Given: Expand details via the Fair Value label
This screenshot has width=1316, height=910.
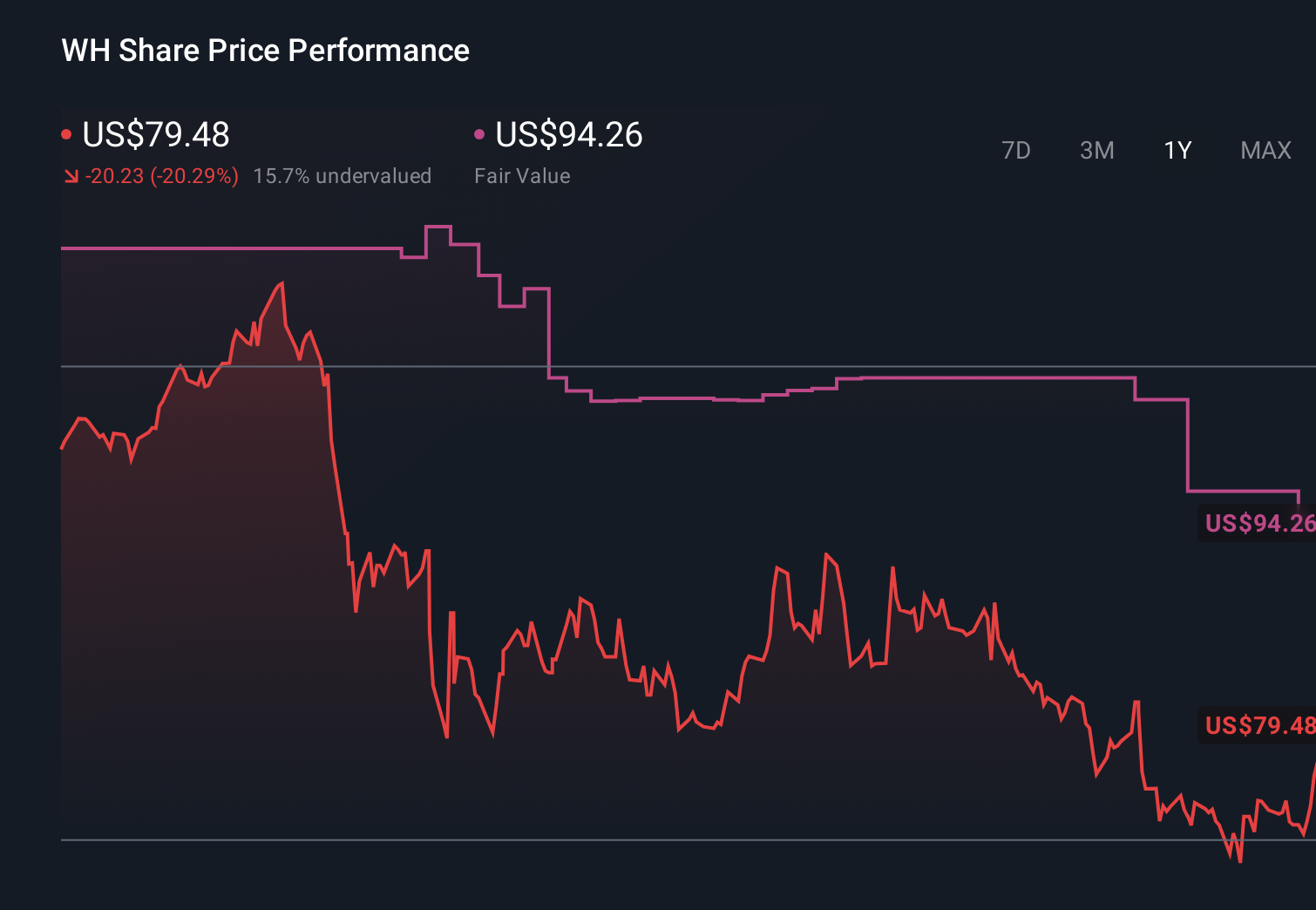Looking at the screenshot, I should coord(521,175).
